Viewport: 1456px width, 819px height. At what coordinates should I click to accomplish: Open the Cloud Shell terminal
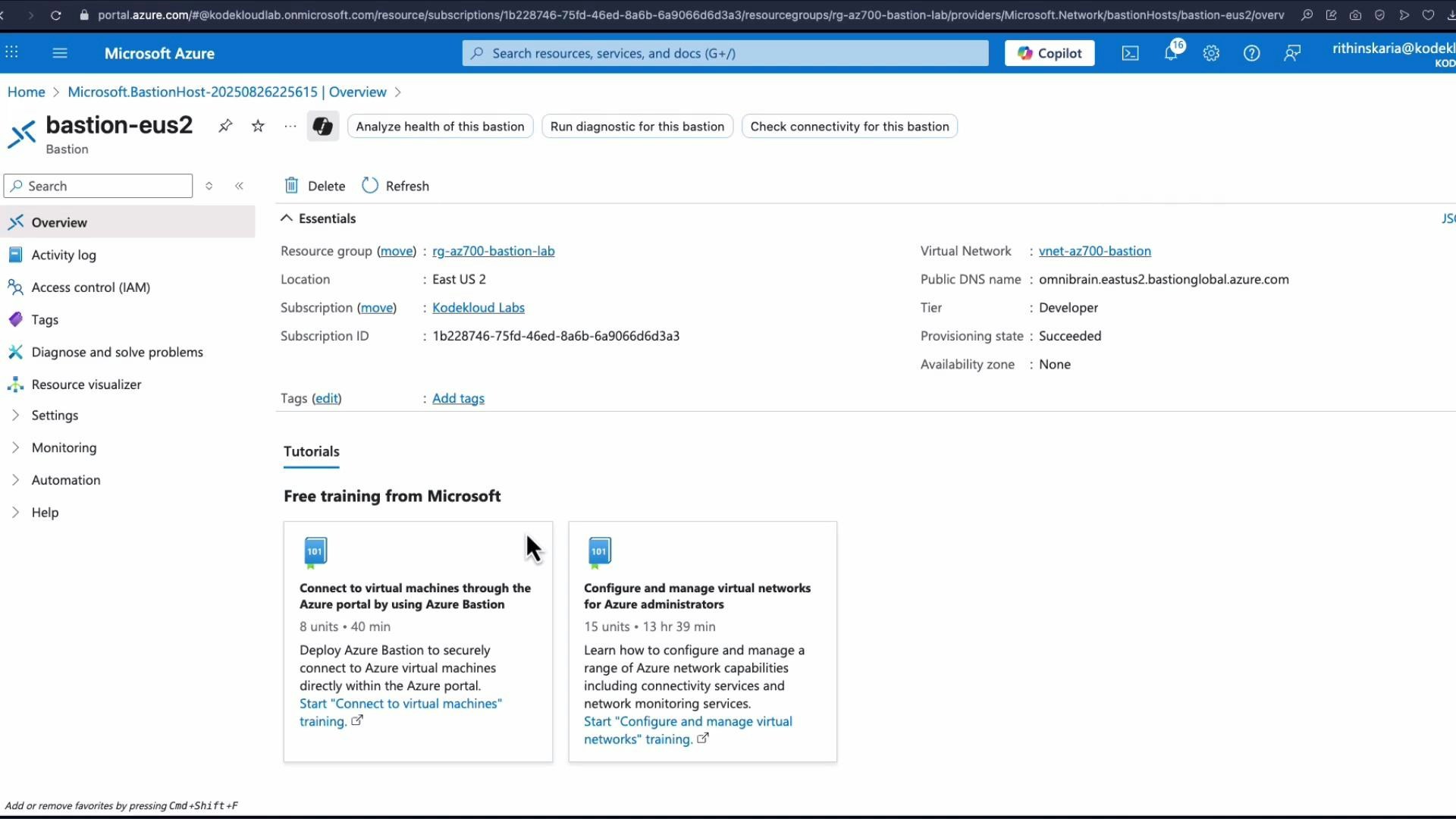click(1130, 53)
